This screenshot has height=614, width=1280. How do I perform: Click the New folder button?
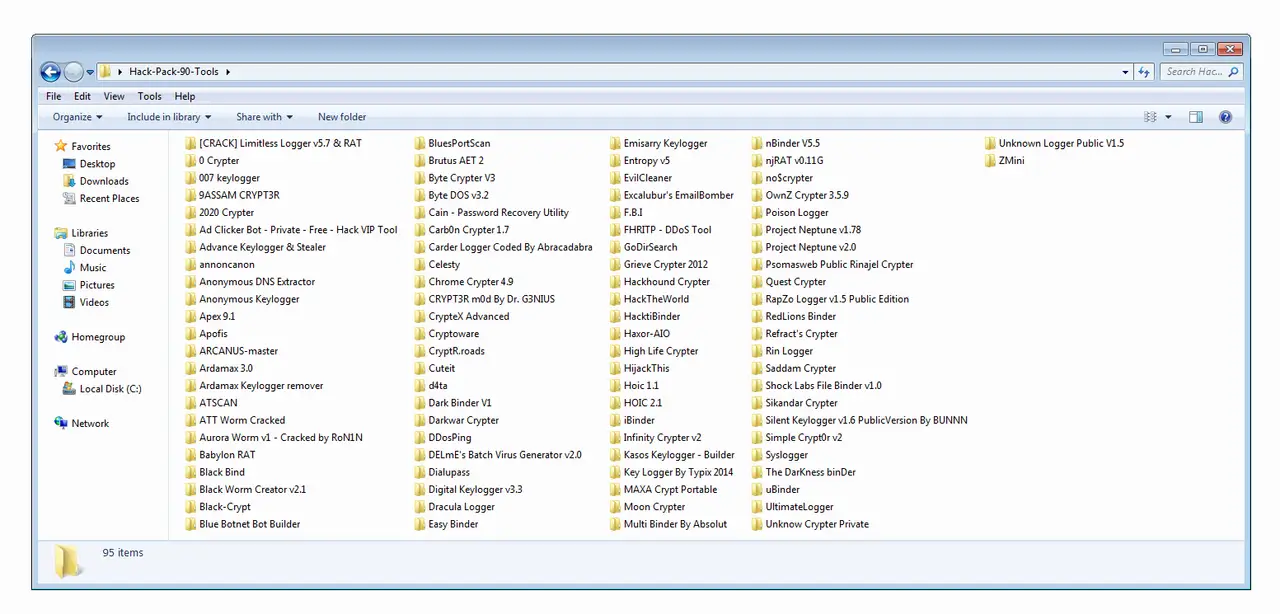click(342, 117)
